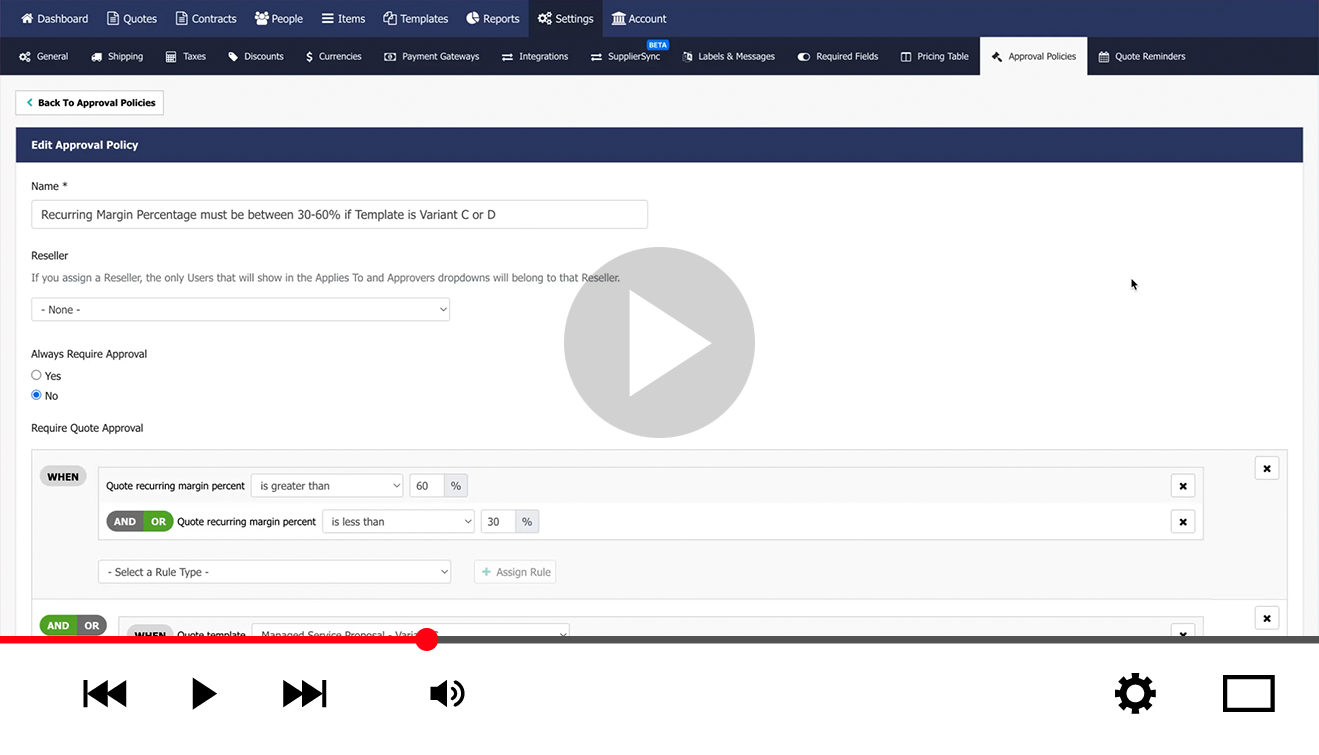
Task: Select Yes for Always Require Approval
Action: (37, 375)
